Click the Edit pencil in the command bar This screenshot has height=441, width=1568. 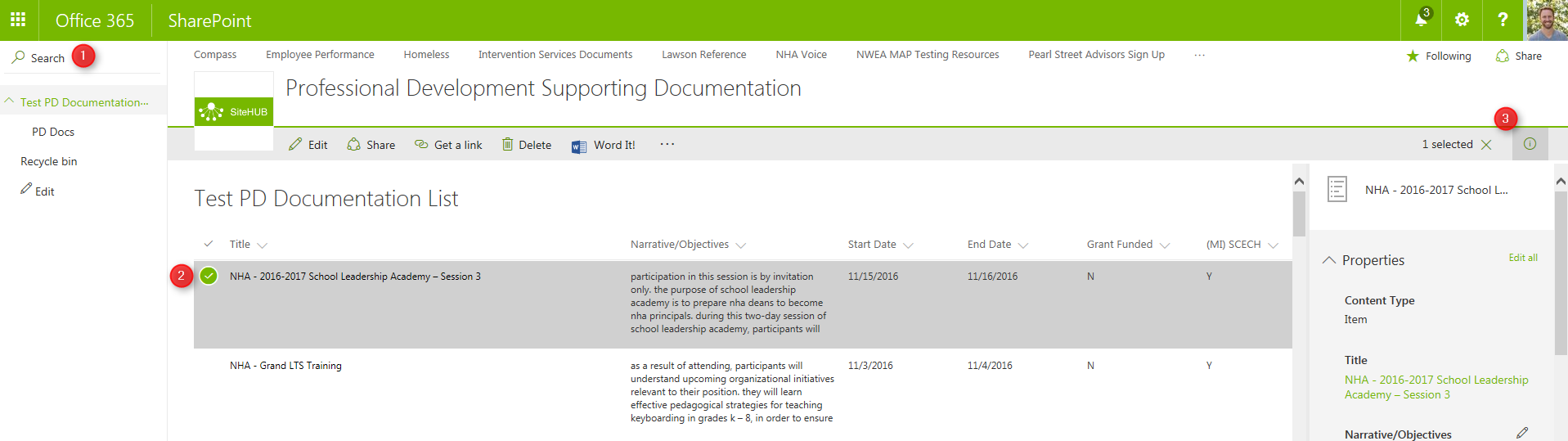[295, 144]
